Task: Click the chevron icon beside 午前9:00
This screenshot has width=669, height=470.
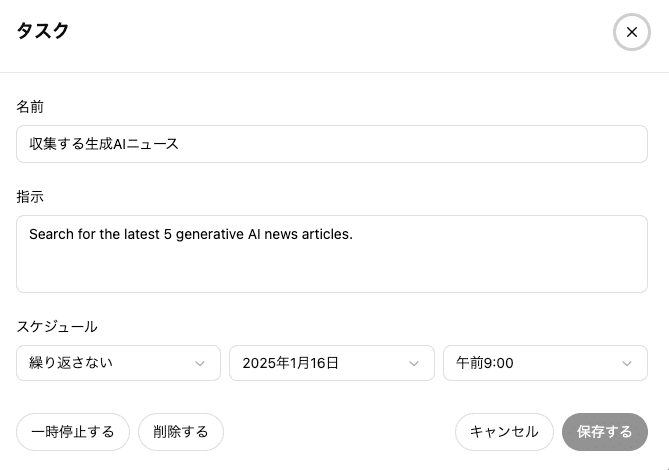Action: (x=626, y=363)
